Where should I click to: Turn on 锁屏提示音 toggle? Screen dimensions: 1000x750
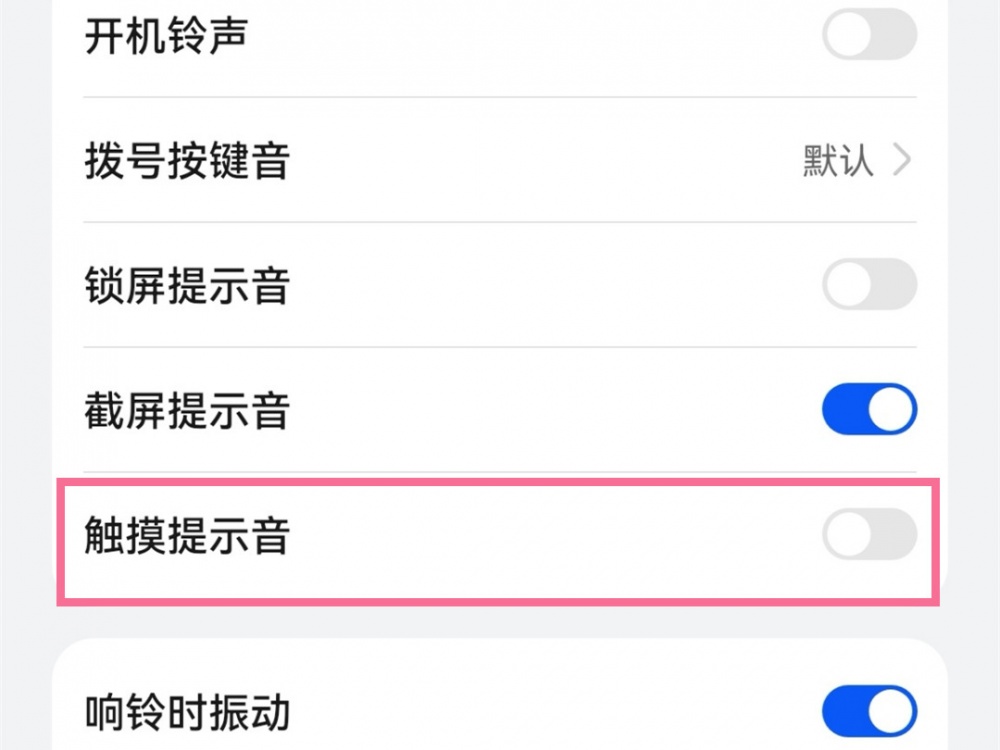click(869, 284)
